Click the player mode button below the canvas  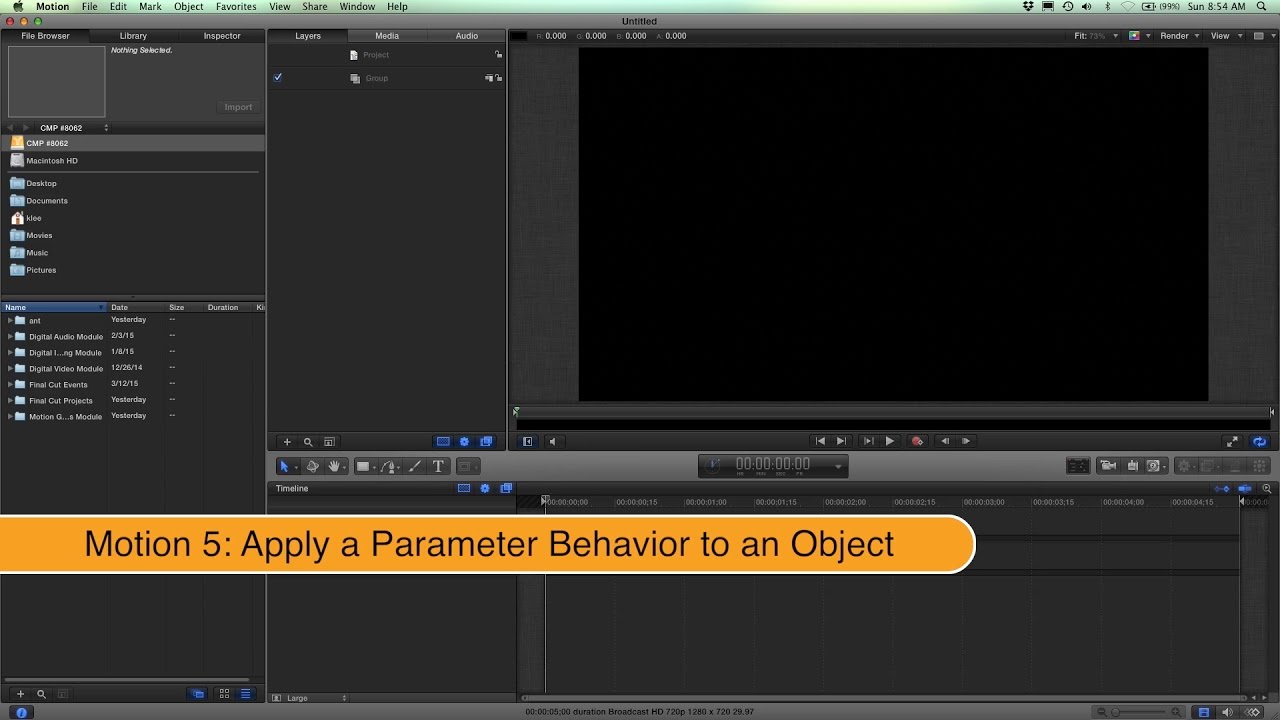tap(528, 441)
